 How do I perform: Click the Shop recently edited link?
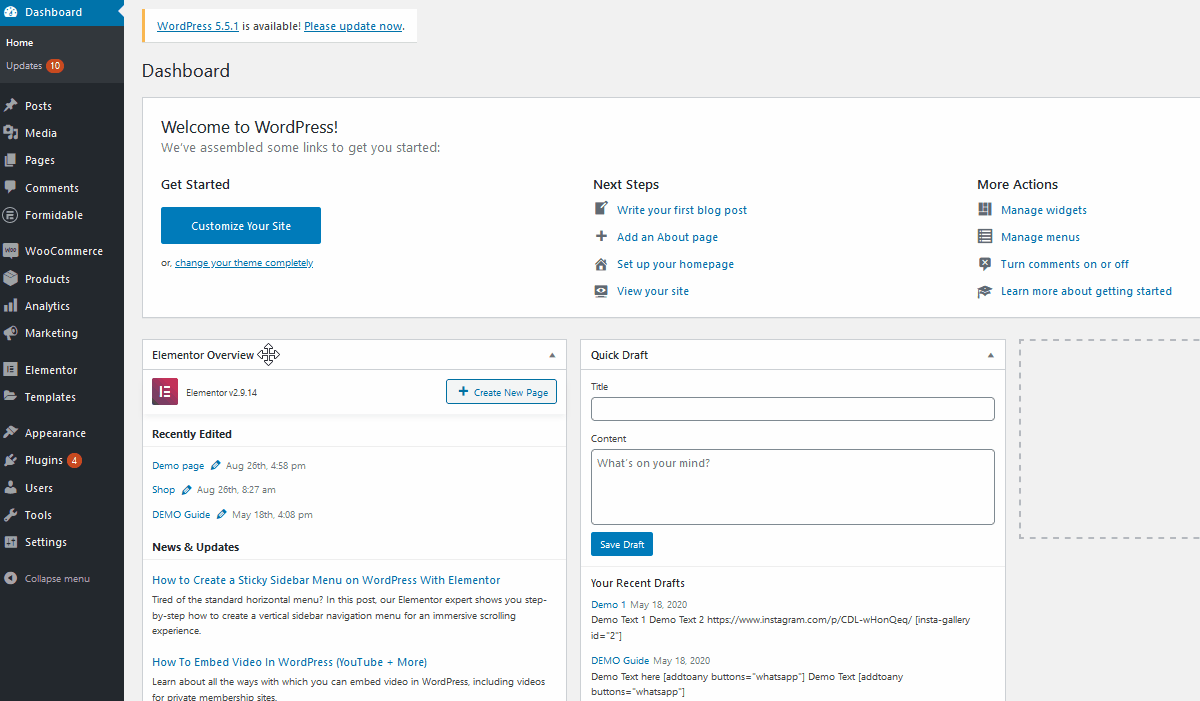(163, 490)
